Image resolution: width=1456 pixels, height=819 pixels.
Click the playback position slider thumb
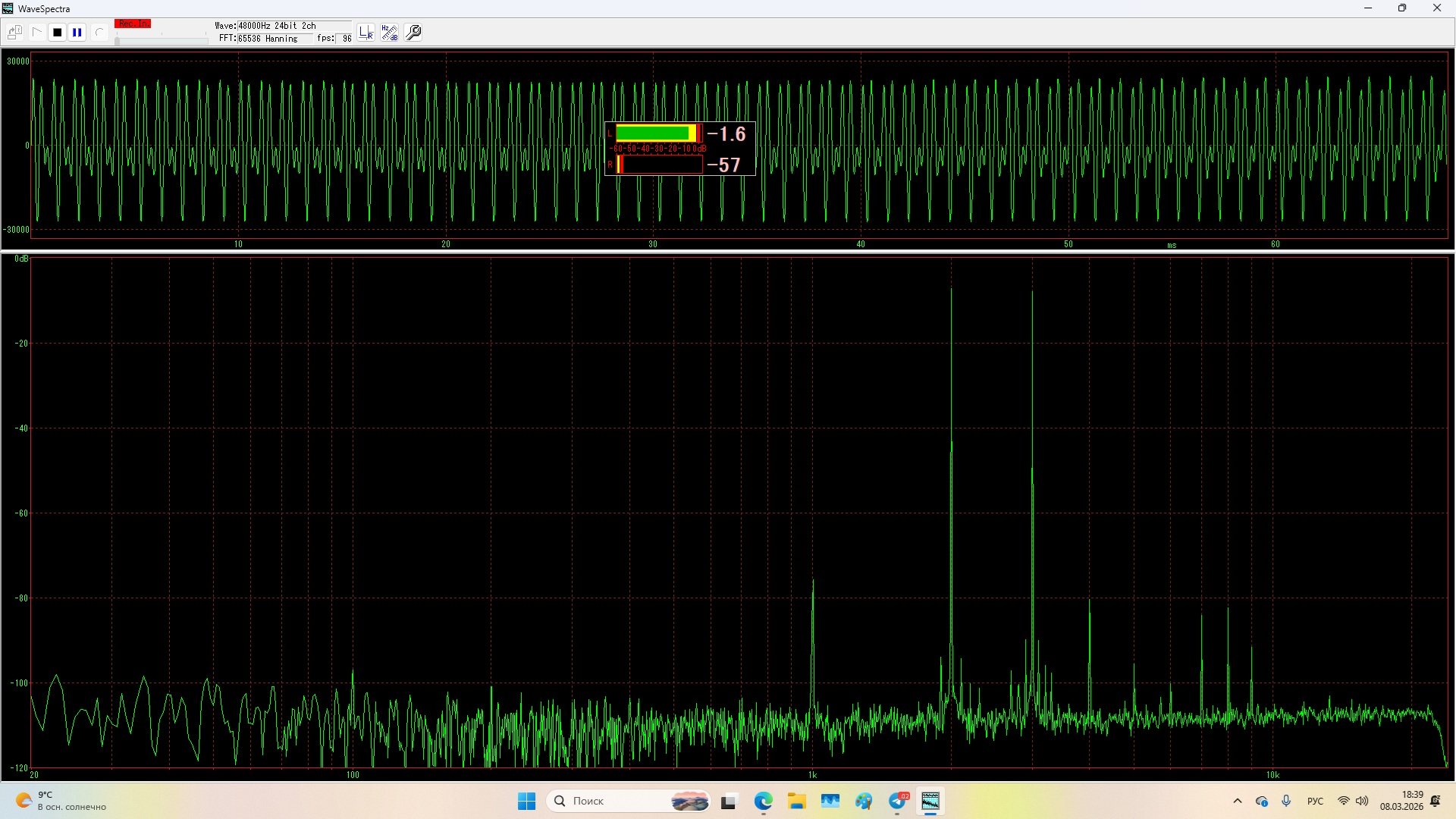(x=117, y=41)
